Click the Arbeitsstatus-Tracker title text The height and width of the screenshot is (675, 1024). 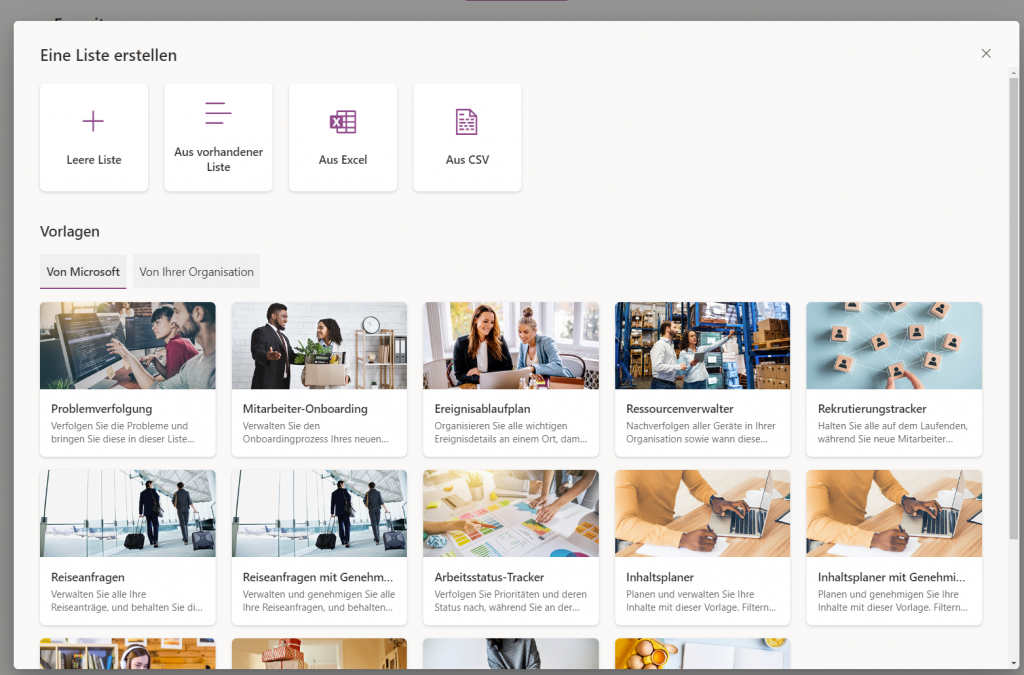[489, 577]
